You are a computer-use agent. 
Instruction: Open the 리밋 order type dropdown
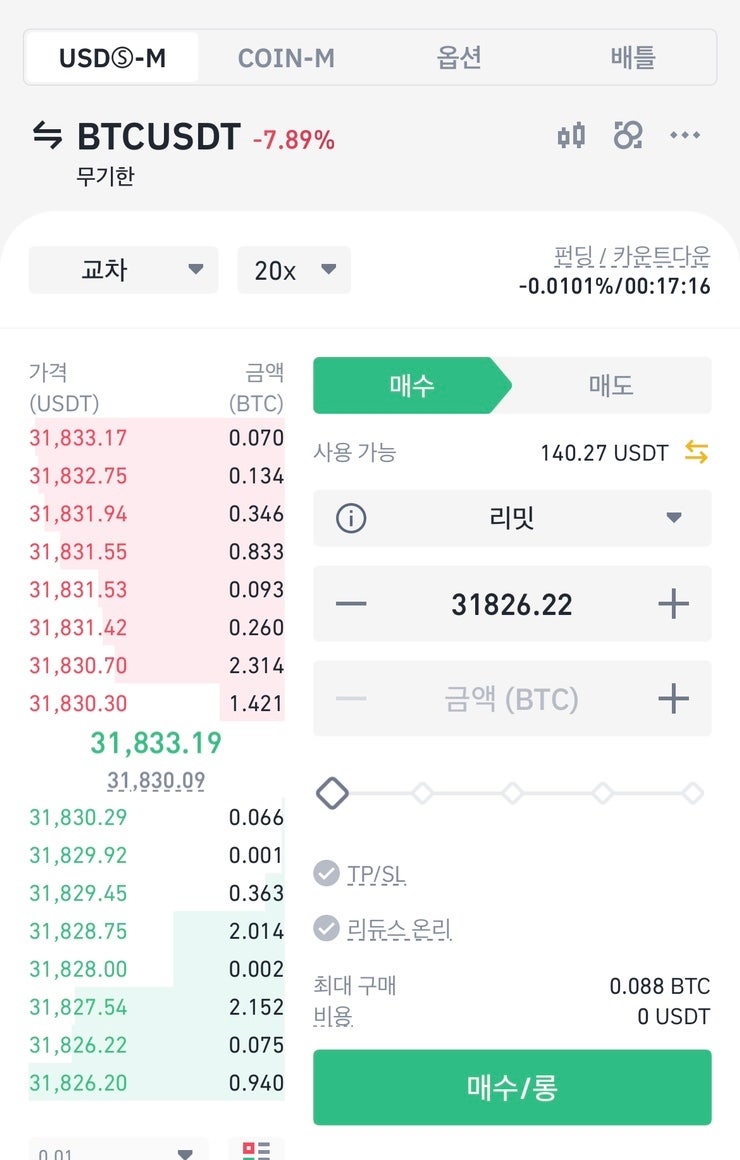(x=512, y=518)
